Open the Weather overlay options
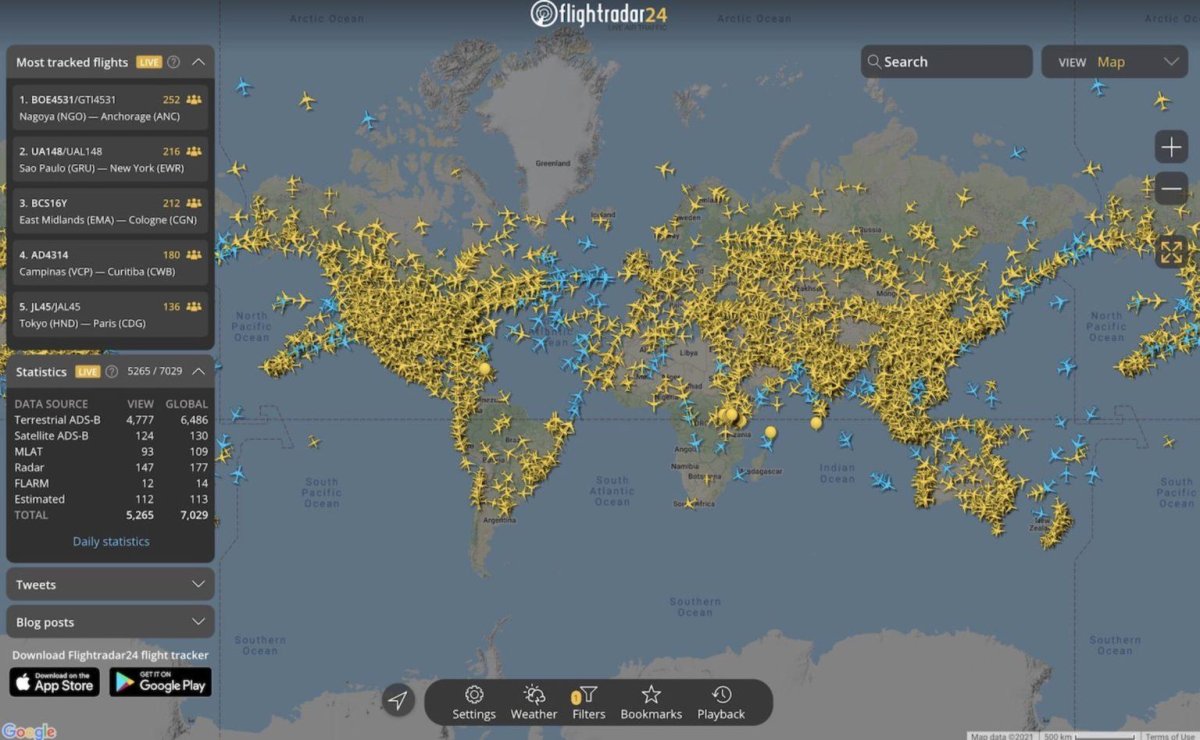Screen dimensions: 1200x740 point(534,702)
